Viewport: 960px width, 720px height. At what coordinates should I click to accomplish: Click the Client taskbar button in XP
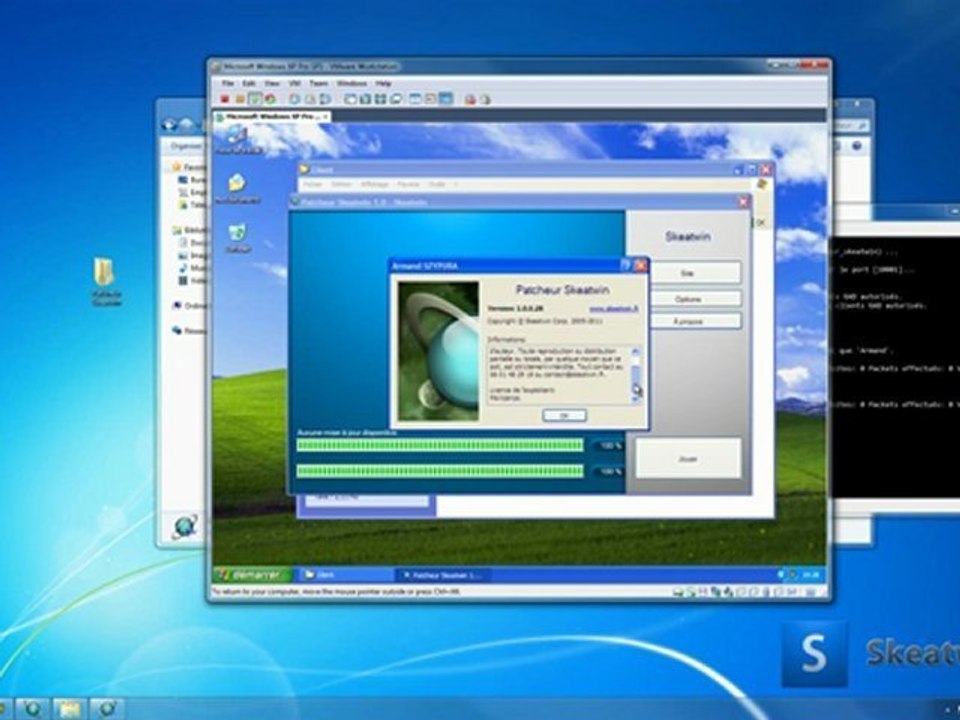[345, 575]
